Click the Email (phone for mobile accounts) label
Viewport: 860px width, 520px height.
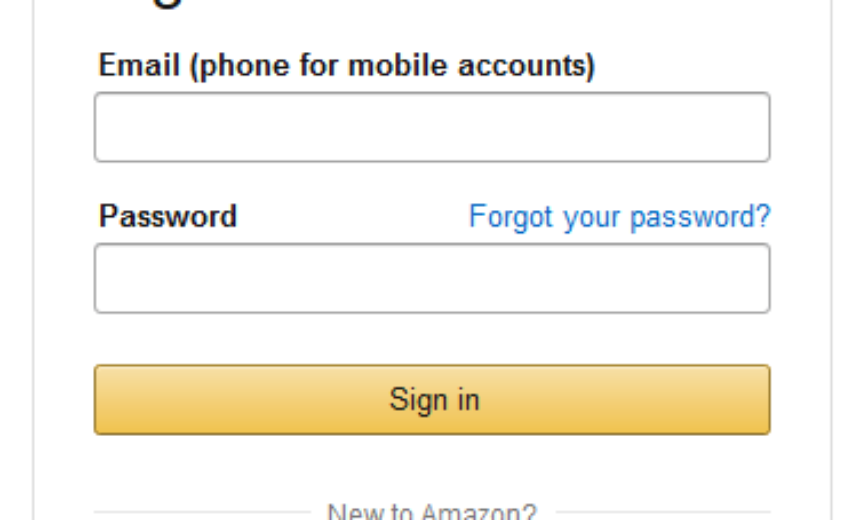tap(347, 66)
